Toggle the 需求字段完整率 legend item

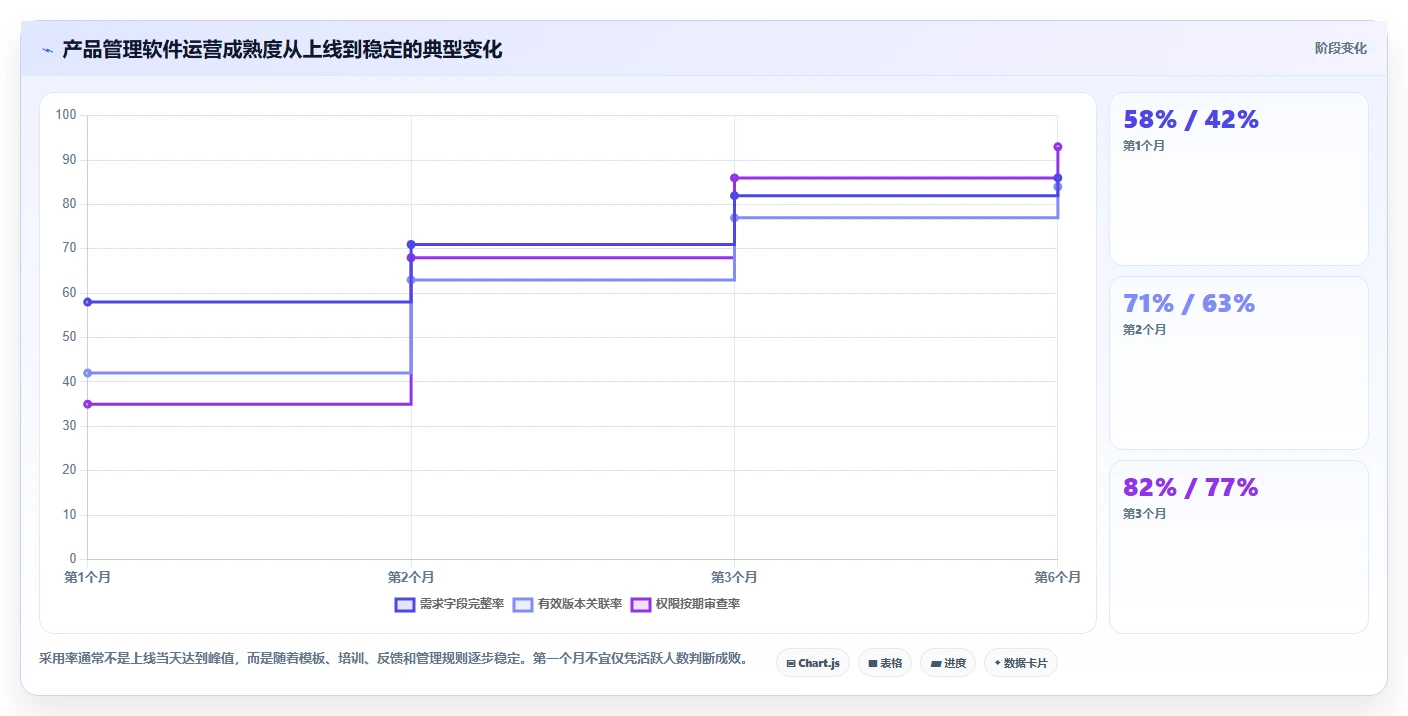449,604
